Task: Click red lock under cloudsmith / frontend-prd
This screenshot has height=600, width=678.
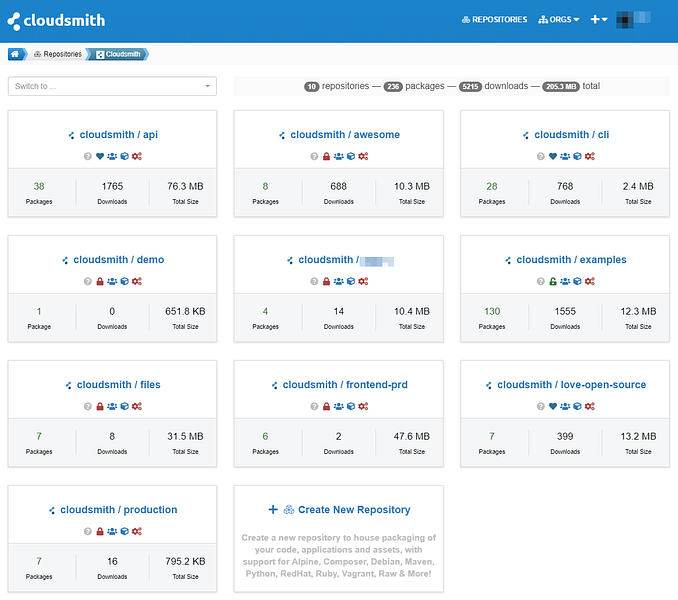Action: click(326, 406)
